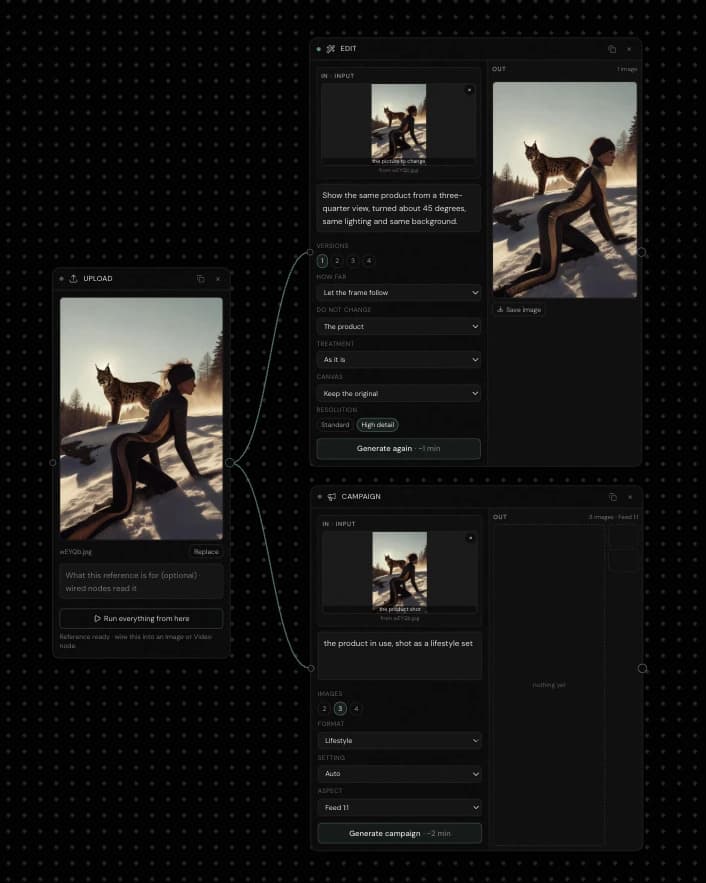Image resolution: width=706 pixels, height=883 pixels.
Task: Close the EDIT node
Action: pyautogui.click(x=629, y=49)
